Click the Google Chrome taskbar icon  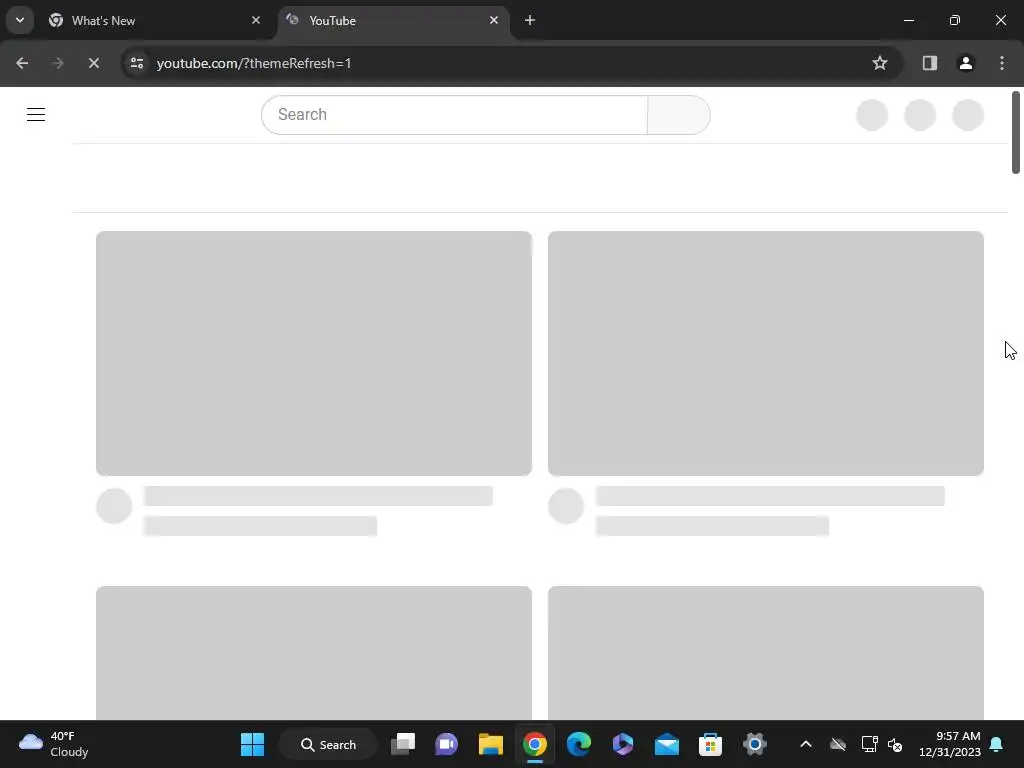[534, 744]
